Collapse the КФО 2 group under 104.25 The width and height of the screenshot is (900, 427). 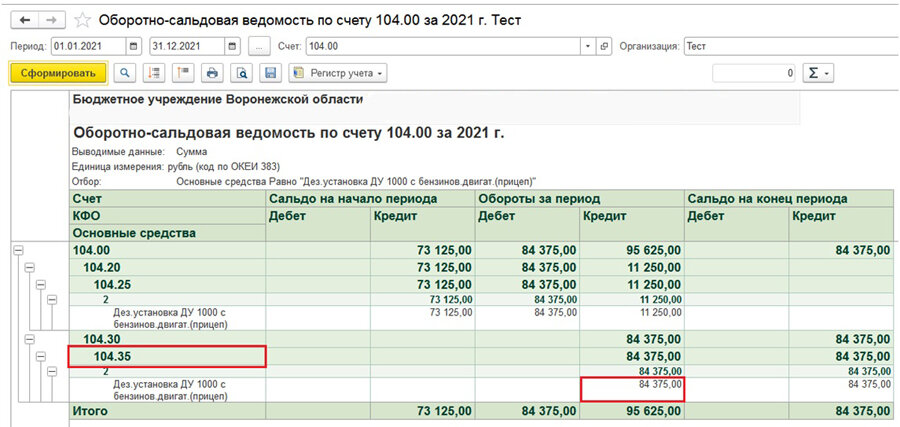(x=52, y=299)
